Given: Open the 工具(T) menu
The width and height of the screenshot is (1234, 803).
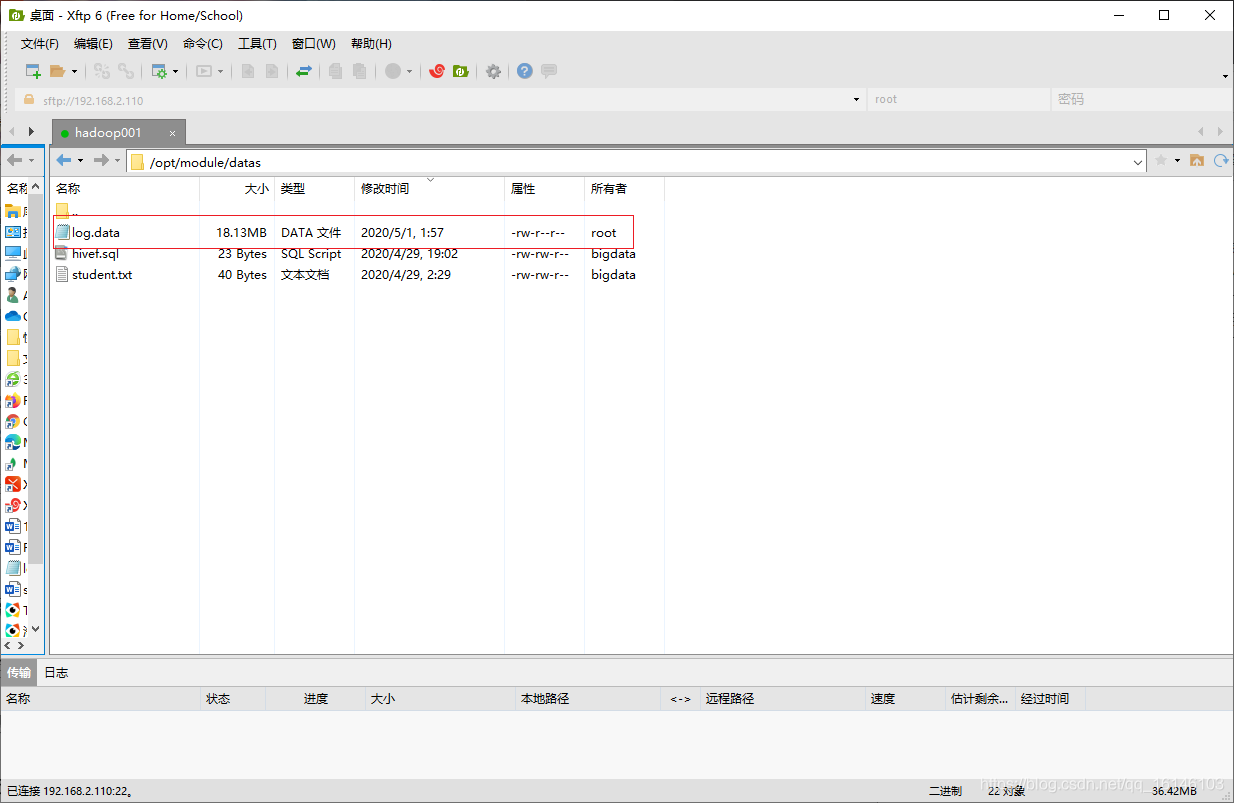Looking at the screenshot, I should 257,44.
